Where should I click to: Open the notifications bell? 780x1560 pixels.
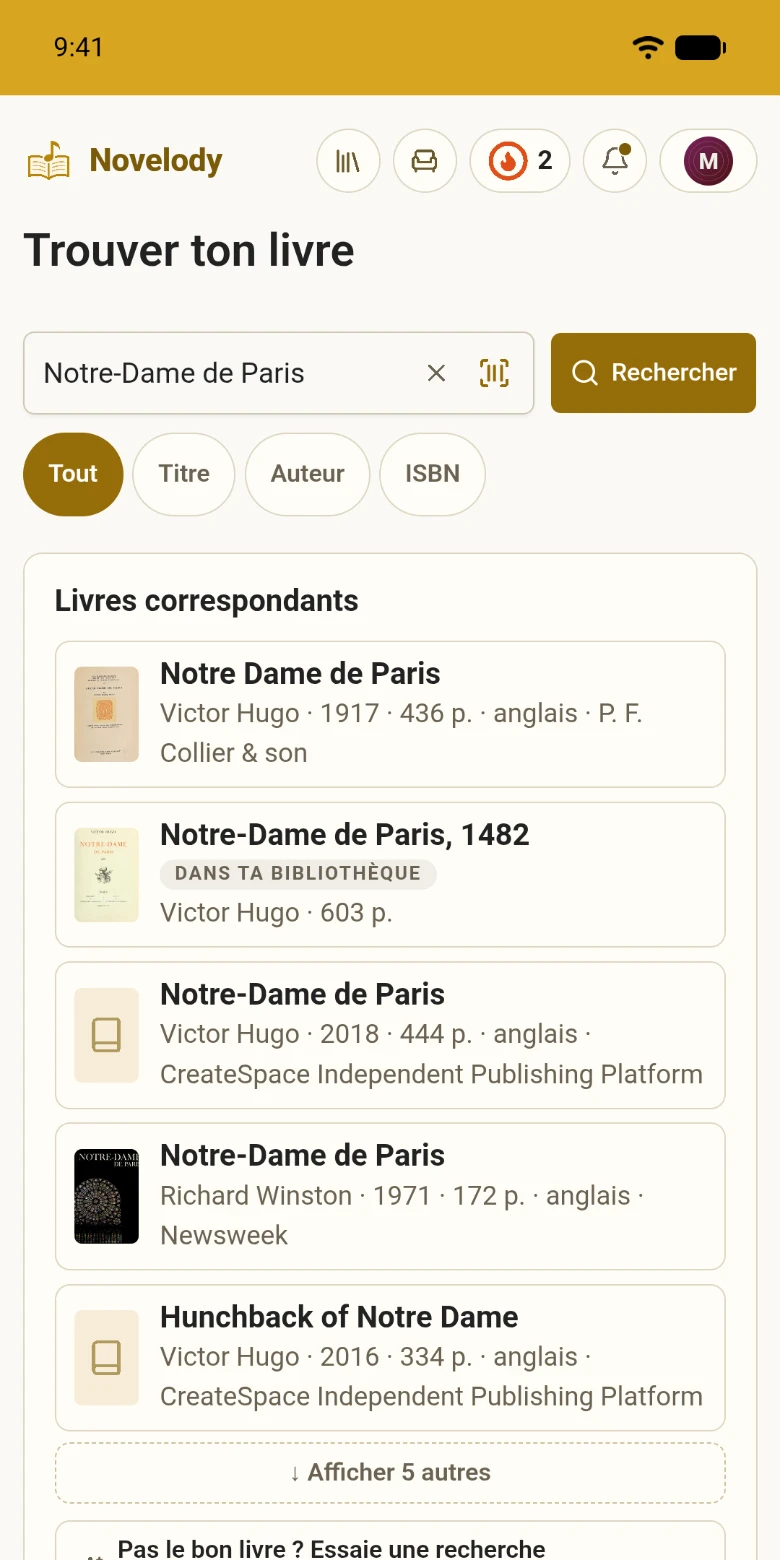(x=615, y=160)
